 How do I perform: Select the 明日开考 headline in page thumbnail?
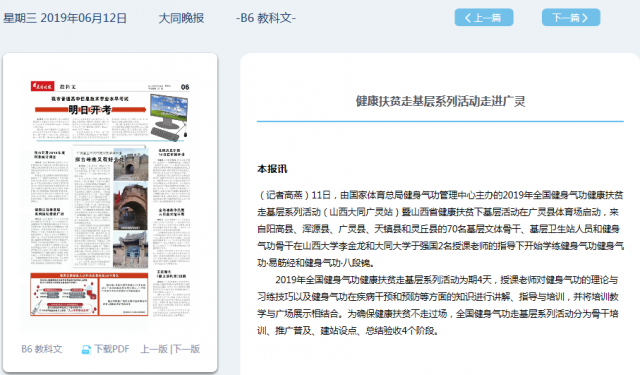coord(90,109)
